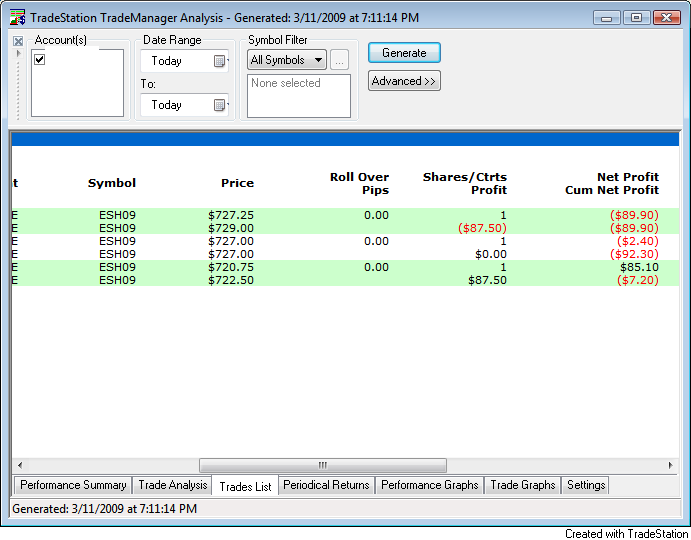Viewport: 691px width, 540px height.
Task: Click the horizontal scrollbar thumb
Action: [x=323, y=465]
